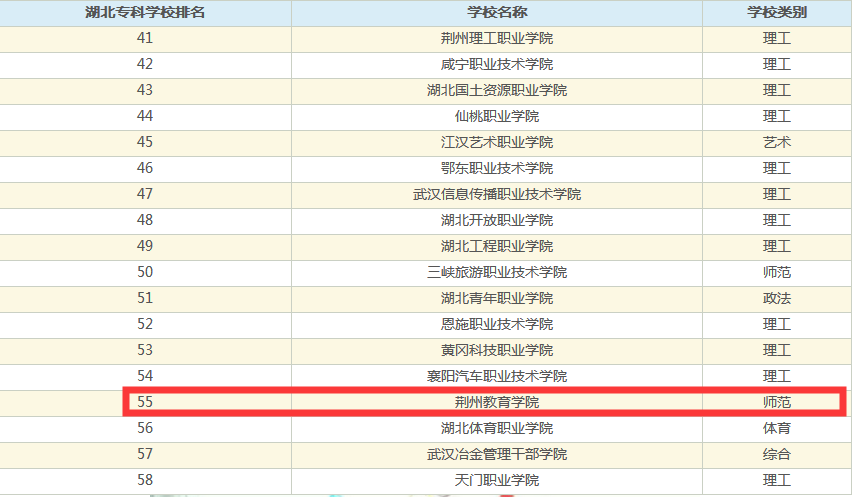Click on 三峡旅游职业技术学院
Viewport: 858px width, 497px height.
tap(497, 273)
